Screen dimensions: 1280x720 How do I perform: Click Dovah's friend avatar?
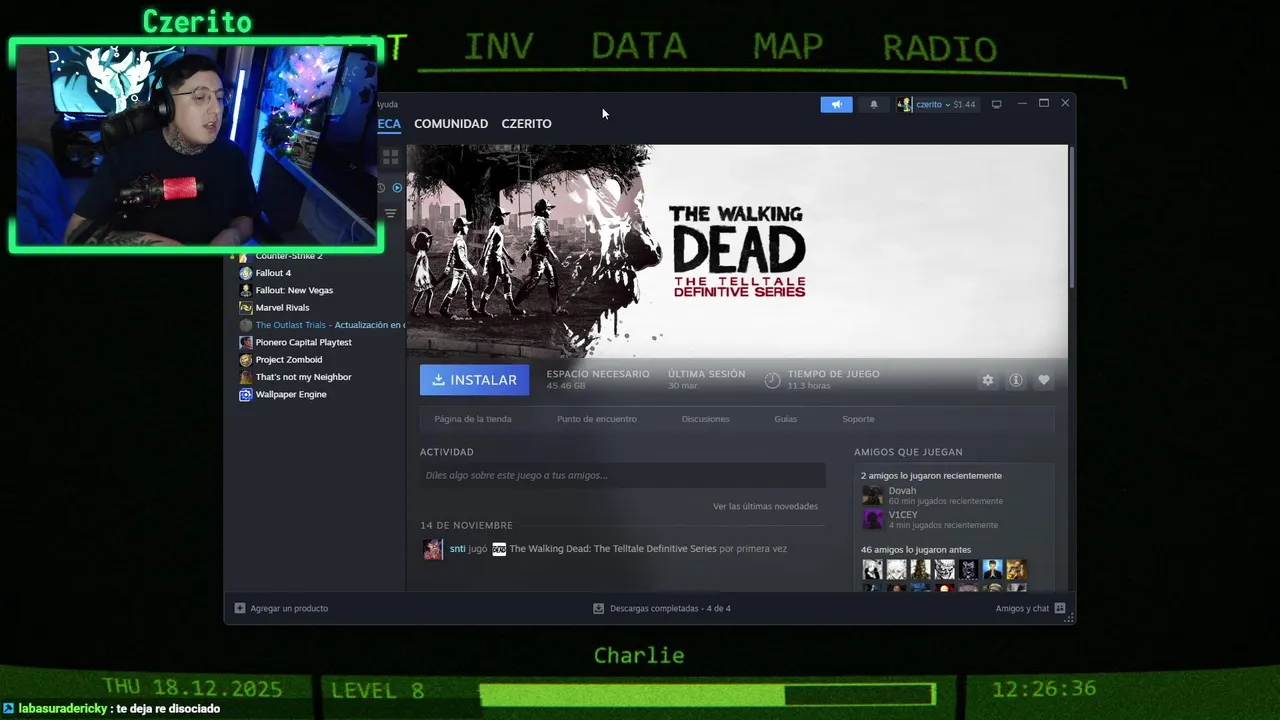[x=873, y=495]
